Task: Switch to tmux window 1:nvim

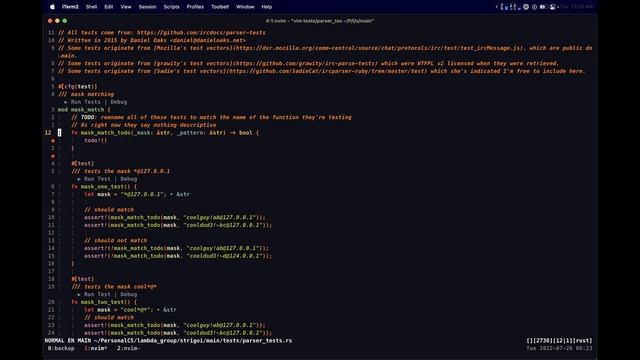Action: 96,348
